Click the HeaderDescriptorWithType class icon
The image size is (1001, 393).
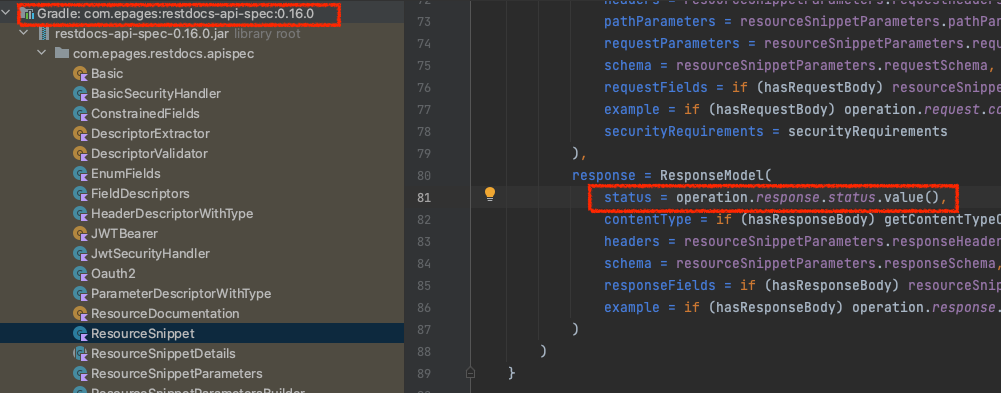(80, 214)
